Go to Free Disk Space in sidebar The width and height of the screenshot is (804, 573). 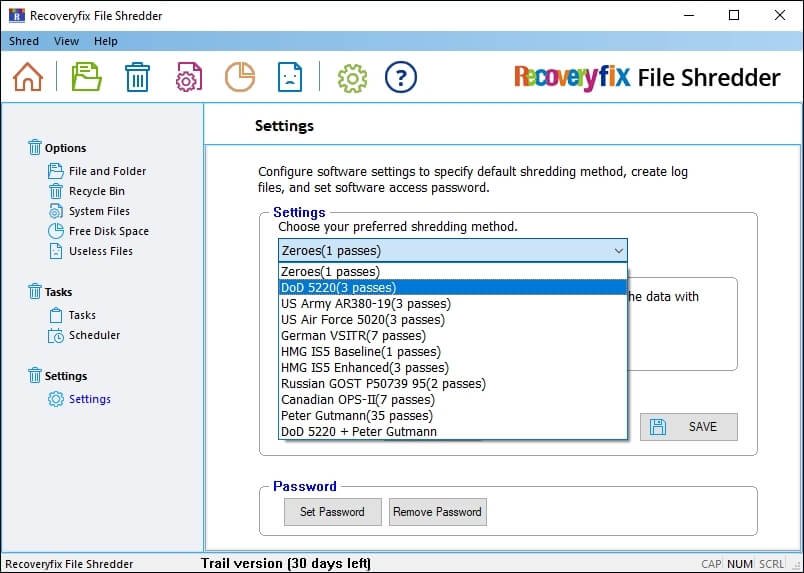click(x=108, y=231)
